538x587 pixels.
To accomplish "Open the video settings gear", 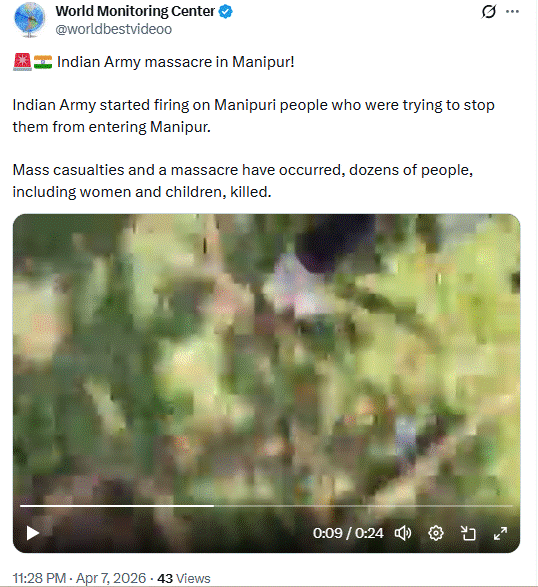I will point(436,533).
